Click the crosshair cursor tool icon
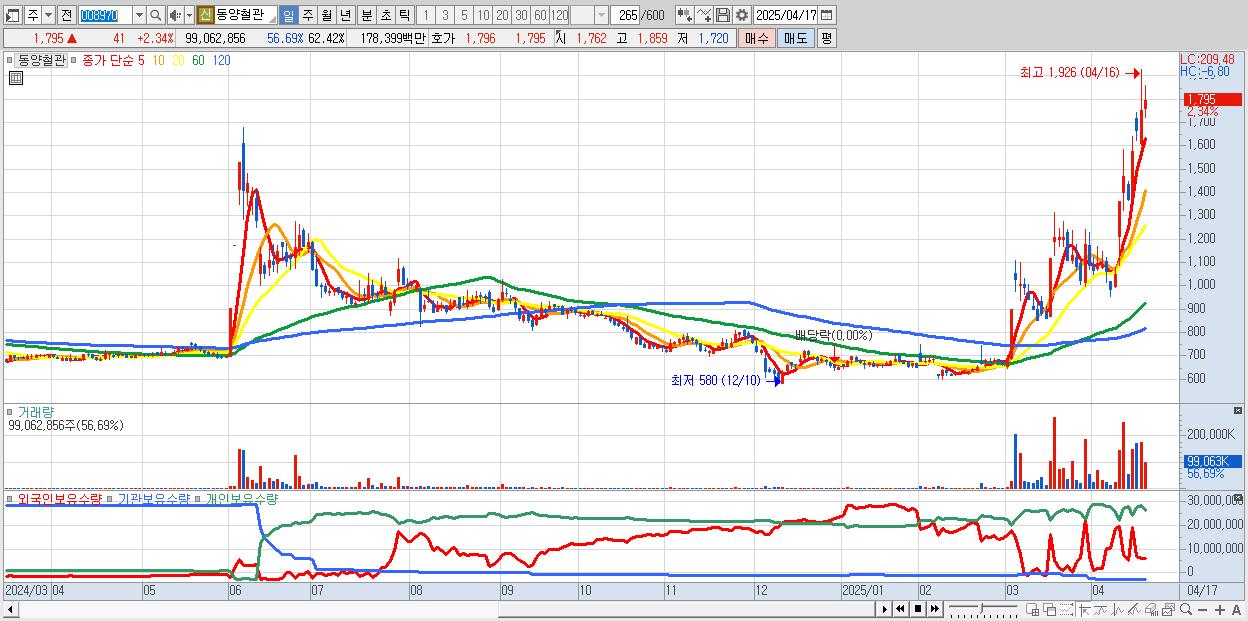The width and height of the screenshot is (1248, 621). (x=1084, y=610)
